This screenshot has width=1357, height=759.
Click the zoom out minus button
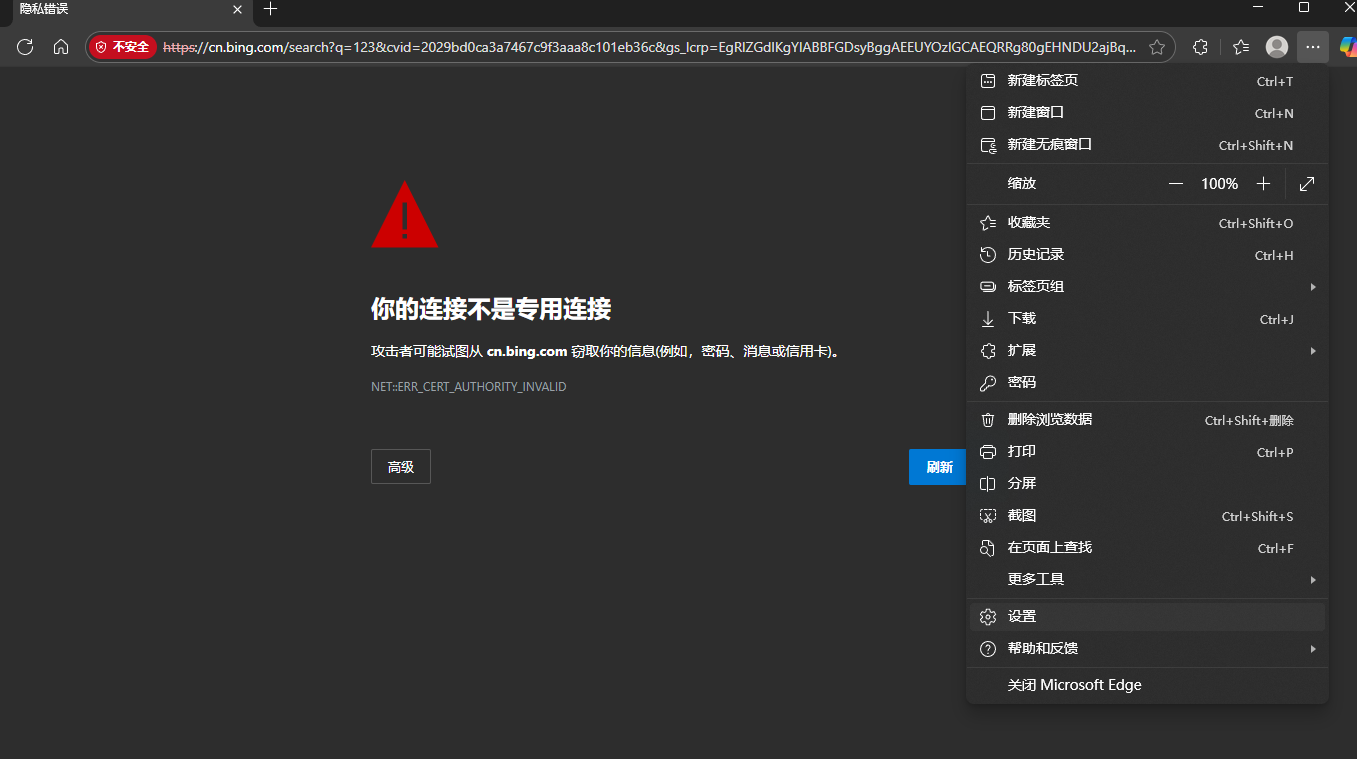coord(1176,184)
